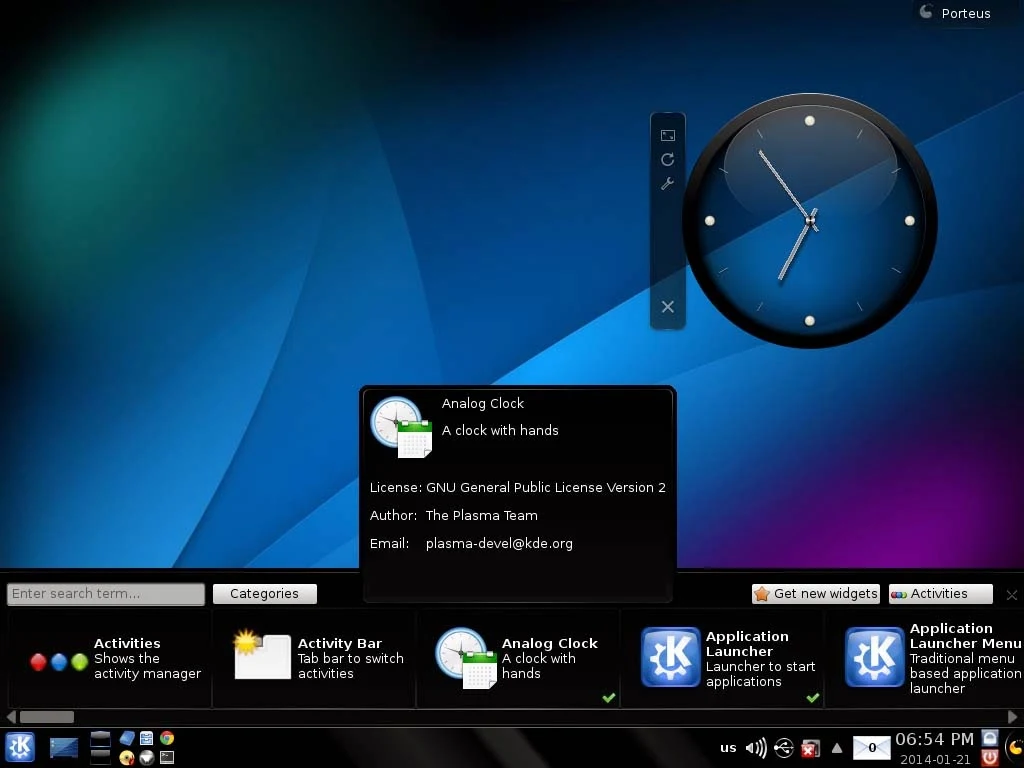The height and width of the screenshot is (768, 1024).
Task: Open the KDE Kickoff application menu
Action: coord(20,747)
